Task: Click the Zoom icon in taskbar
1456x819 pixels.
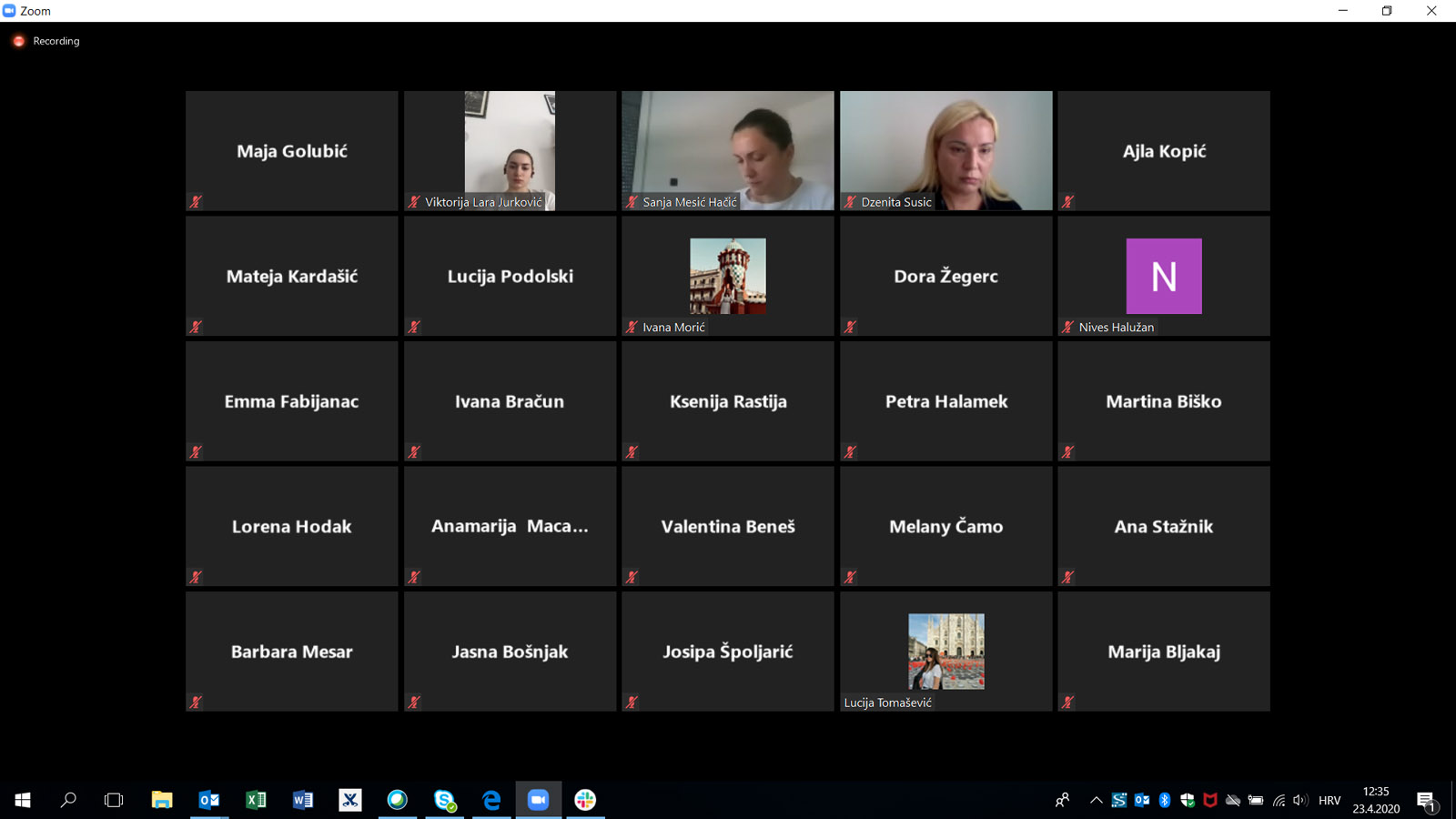Action: point(539,800)
